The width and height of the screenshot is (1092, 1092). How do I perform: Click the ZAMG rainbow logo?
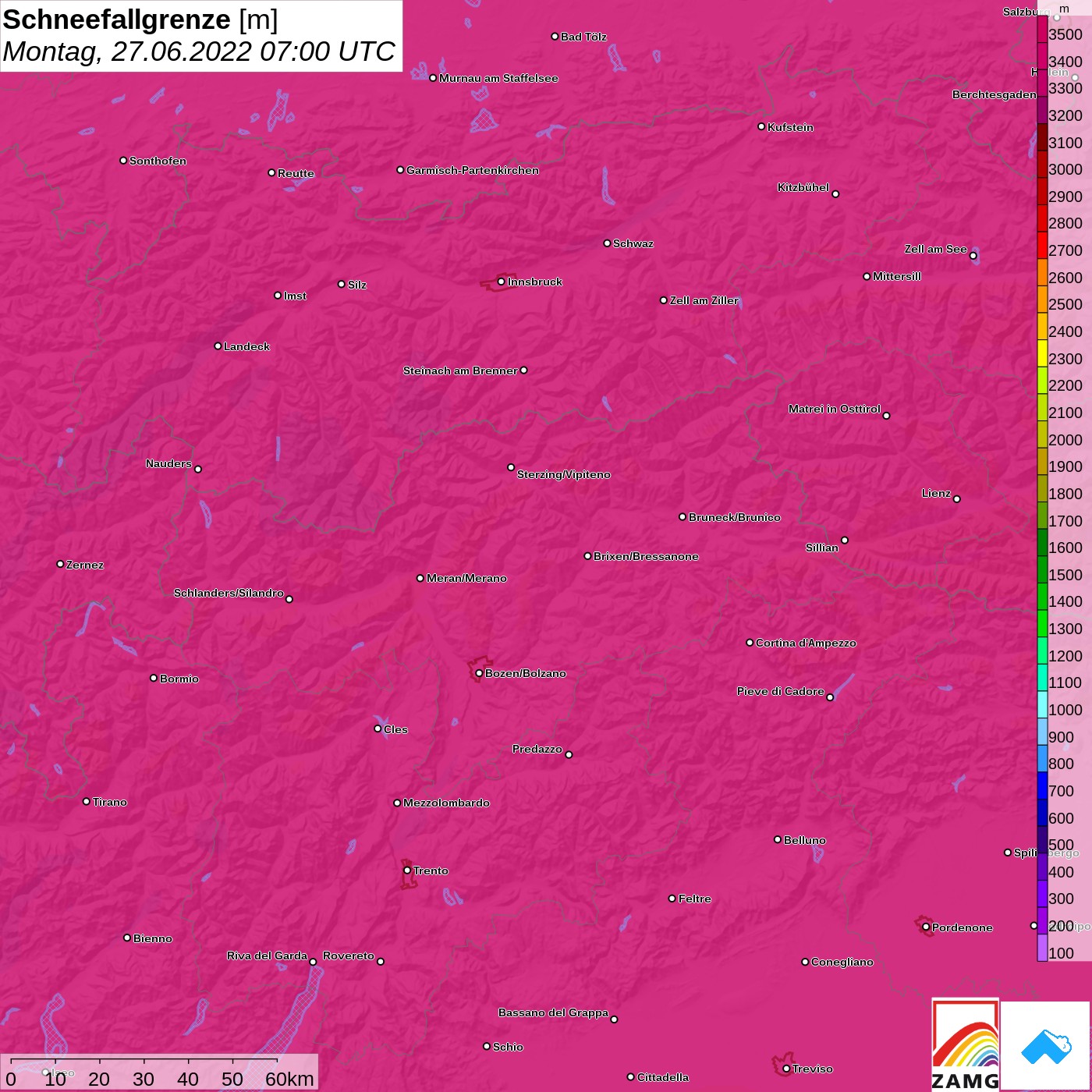click(x=966, y=1045)
